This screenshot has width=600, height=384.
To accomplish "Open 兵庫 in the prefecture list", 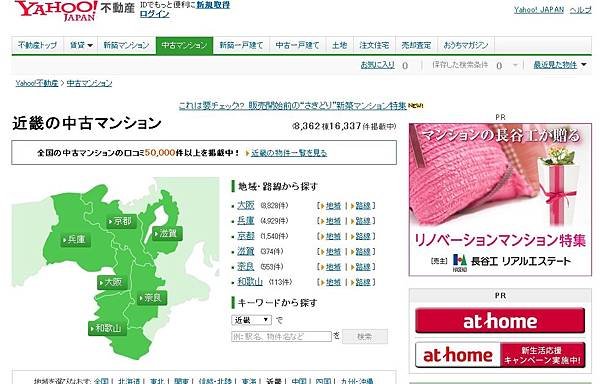I will [x=246, y=221].
